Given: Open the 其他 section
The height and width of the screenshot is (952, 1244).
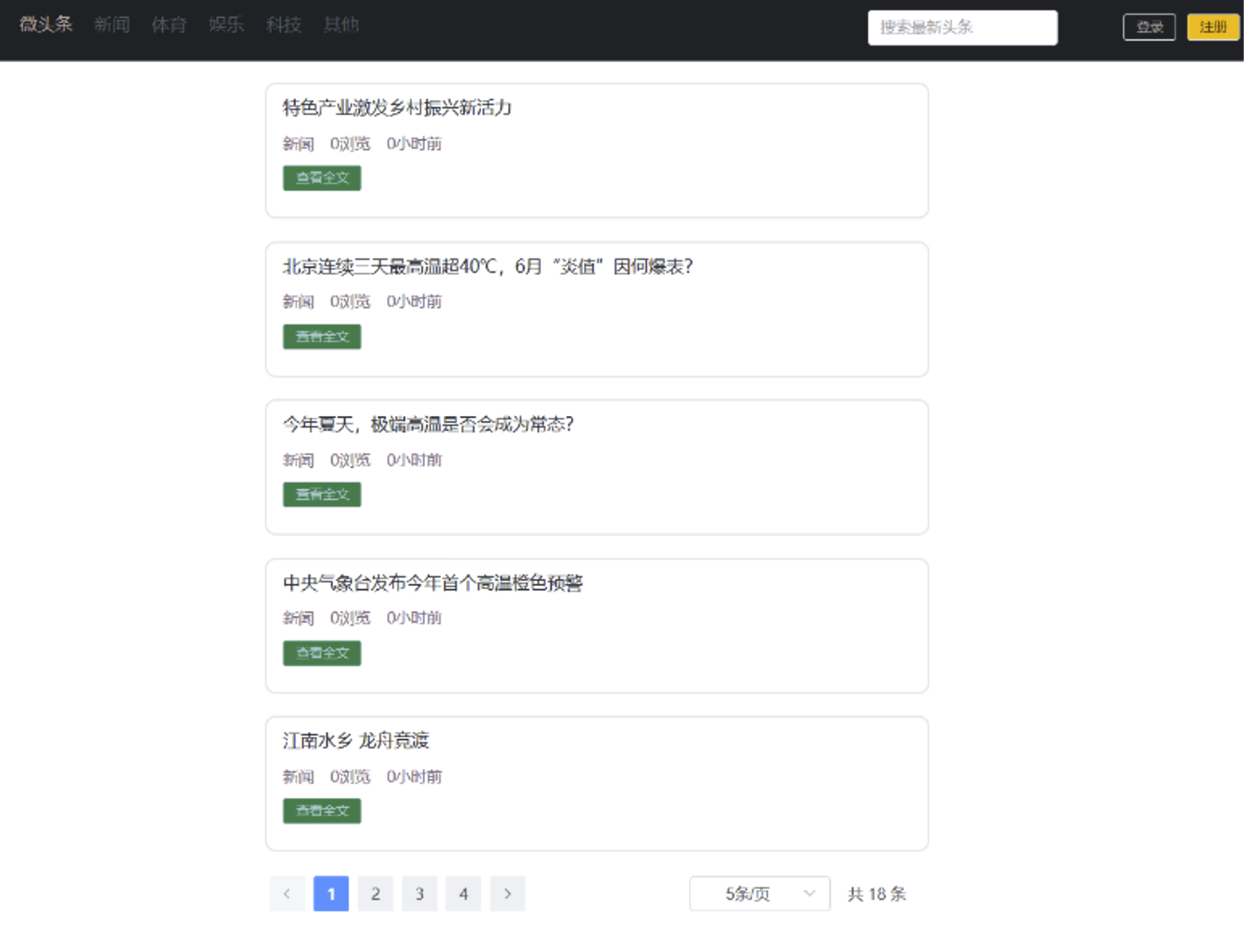Looking at the screenshot, I should pyautogui.click(x=341, y=25).
